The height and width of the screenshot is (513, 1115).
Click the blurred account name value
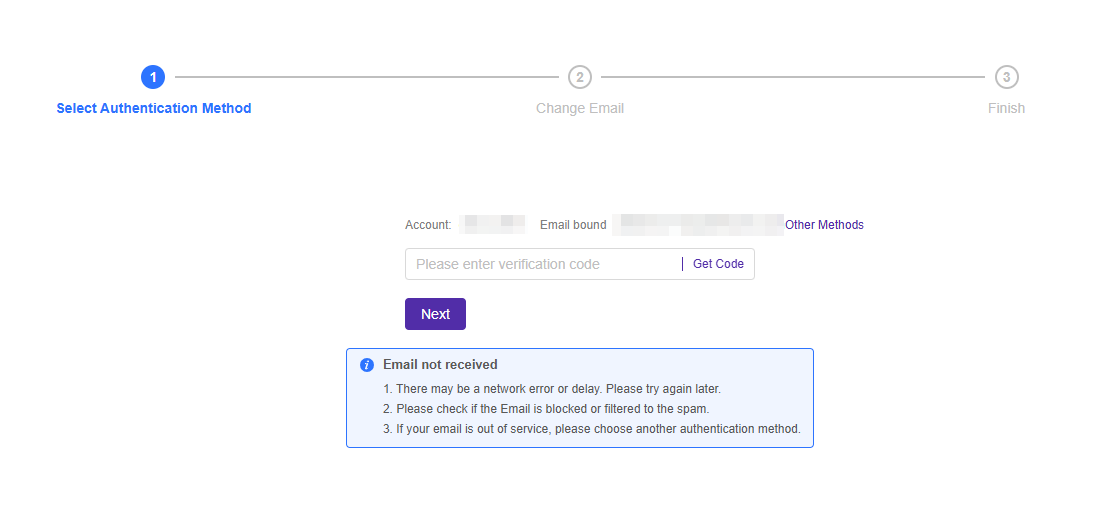click(492, 224)
